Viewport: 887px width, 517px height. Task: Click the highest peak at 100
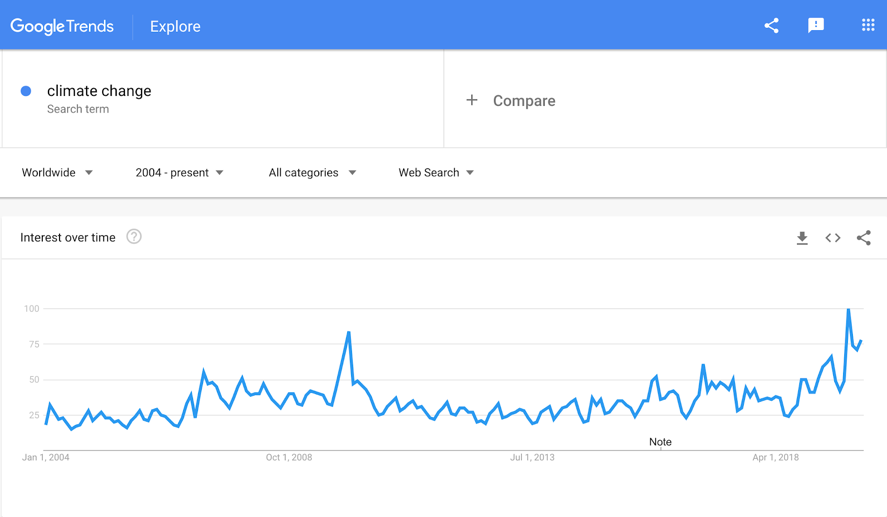(849, 310)
